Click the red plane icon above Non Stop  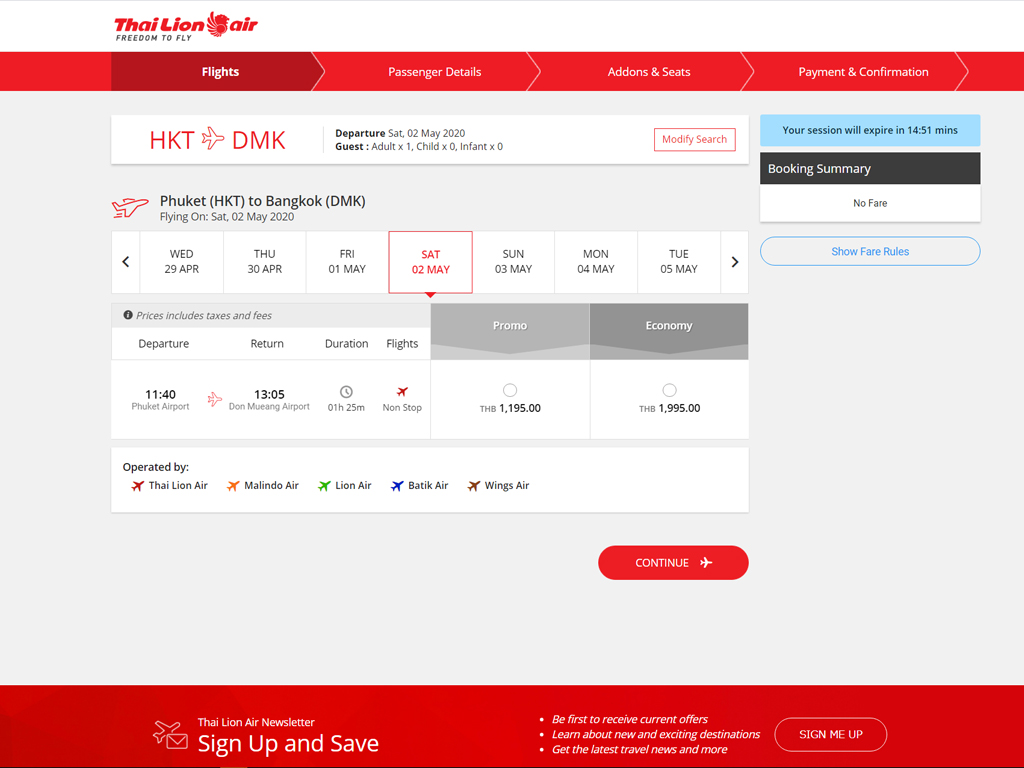[x=402, y=392]
